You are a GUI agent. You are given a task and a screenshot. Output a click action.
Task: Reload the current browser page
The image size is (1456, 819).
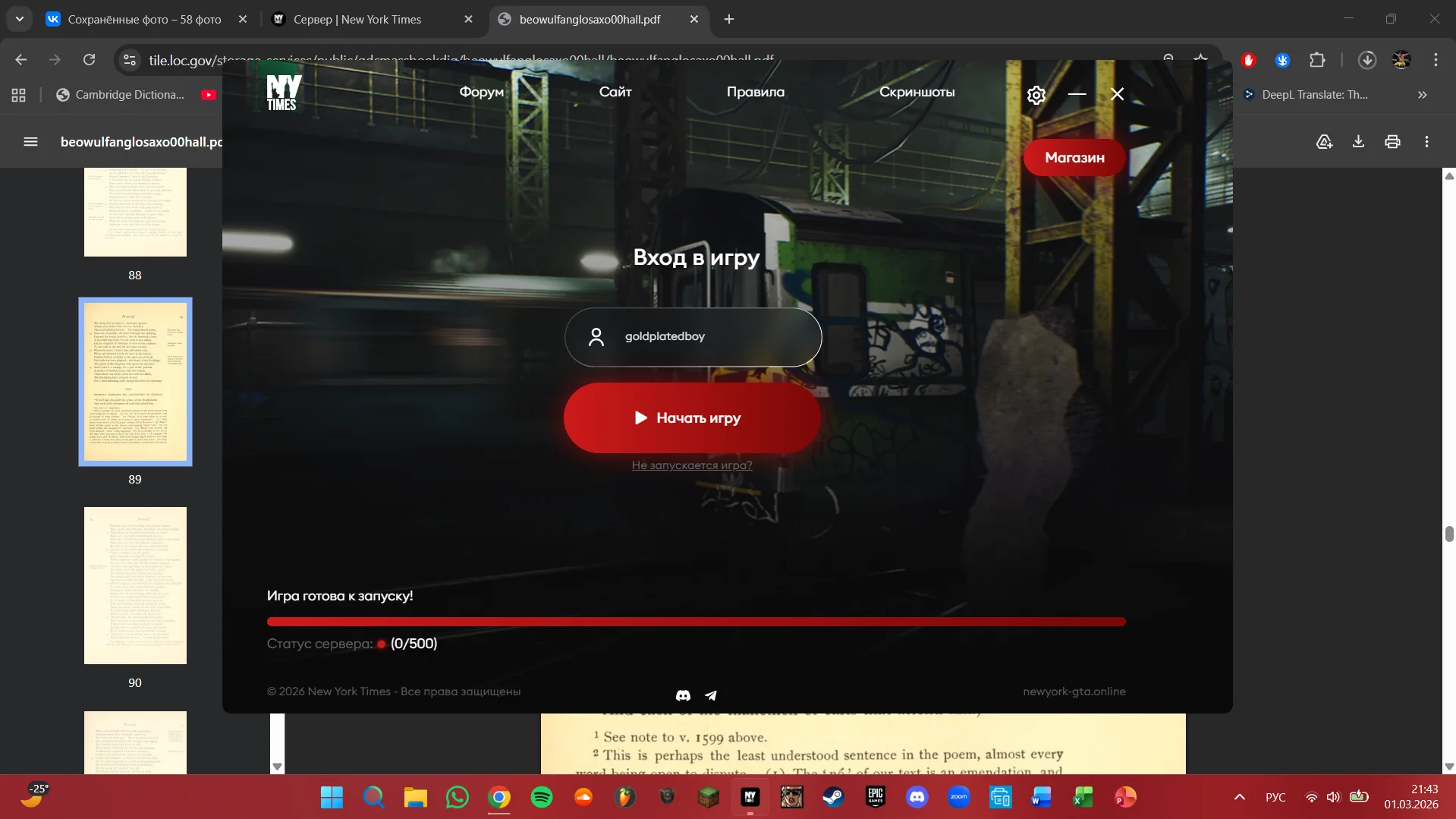click(89, 60)
